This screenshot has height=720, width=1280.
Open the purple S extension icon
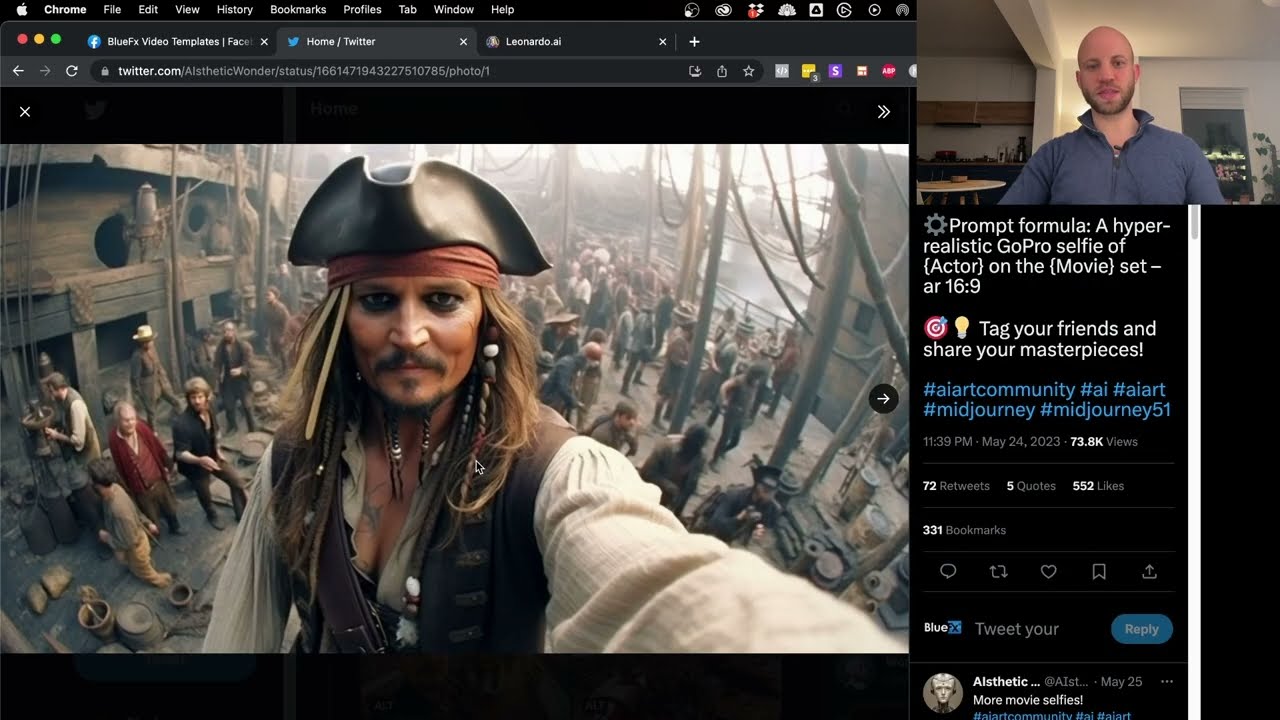[835, 71]
